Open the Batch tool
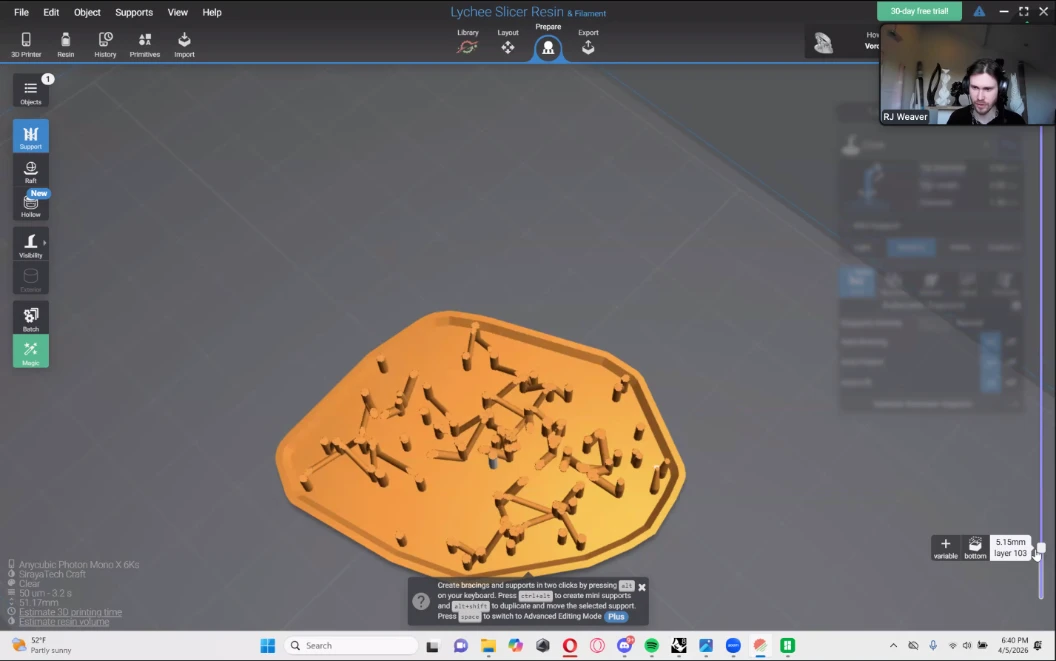Image resolution: width=1056 pixels, height=661 pixels. pos(31,318)
